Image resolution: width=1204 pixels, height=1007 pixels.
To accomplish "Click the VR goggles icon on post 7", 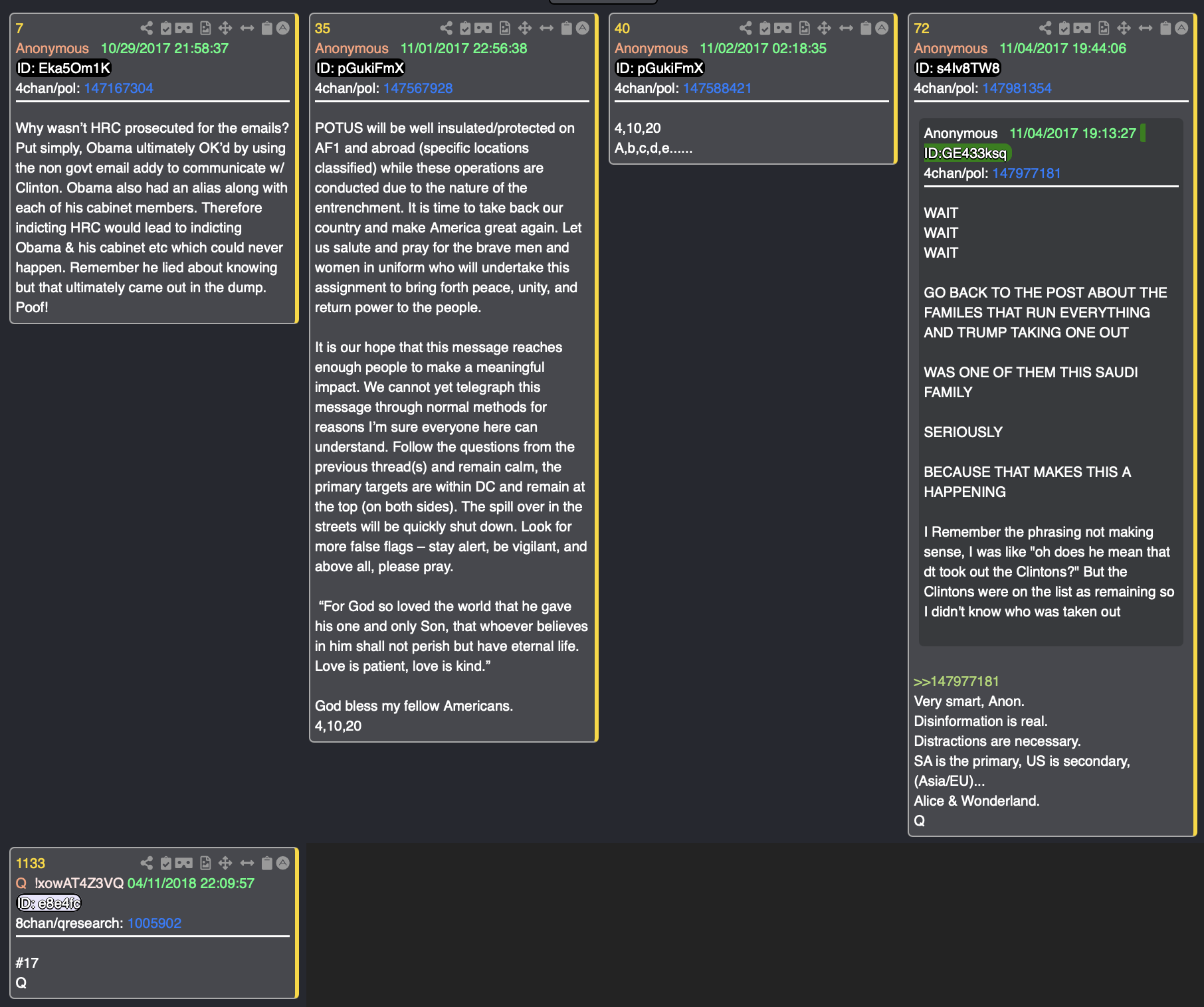I will click(184, 28).
